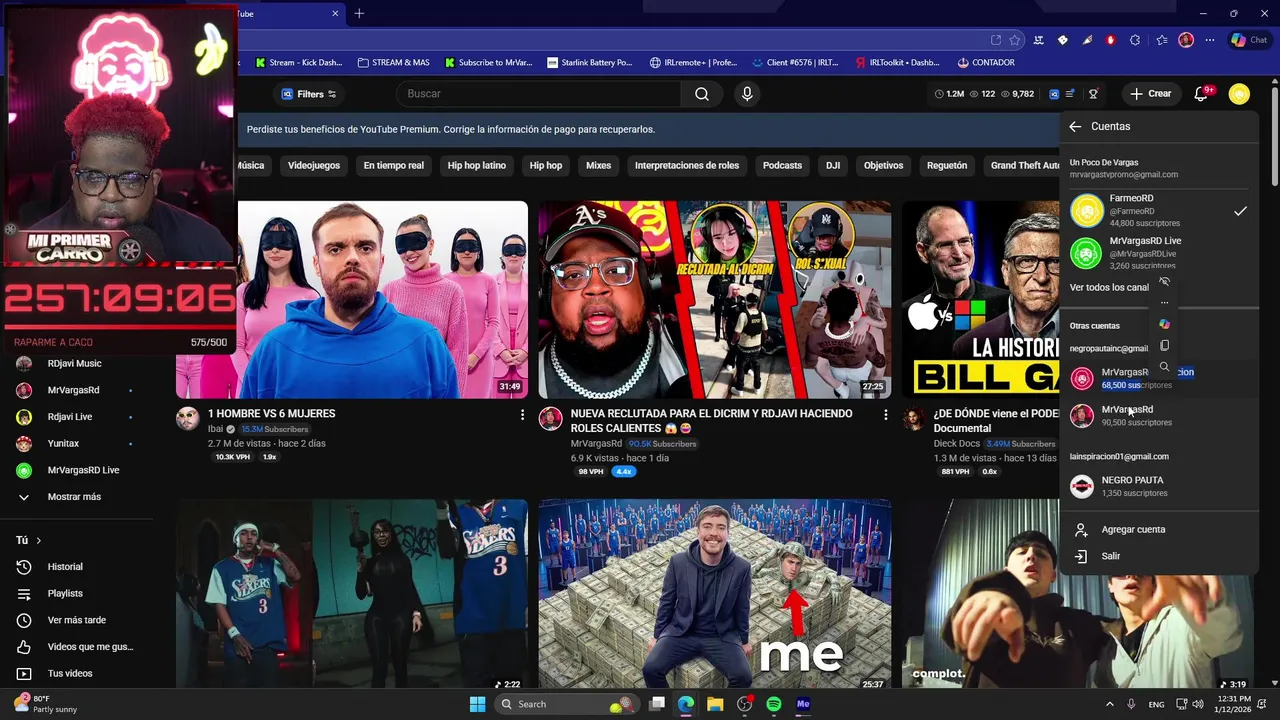Image resolution: width=1280 pixels, height=720 pixels.
Task: Click the Buscar search field
Action: [540, 94]
